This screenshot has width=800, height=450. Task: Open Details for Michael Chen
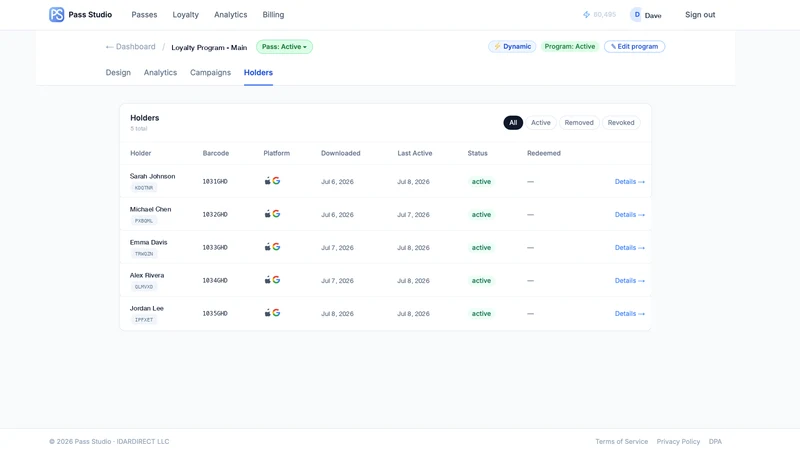[x=630, y=215]
